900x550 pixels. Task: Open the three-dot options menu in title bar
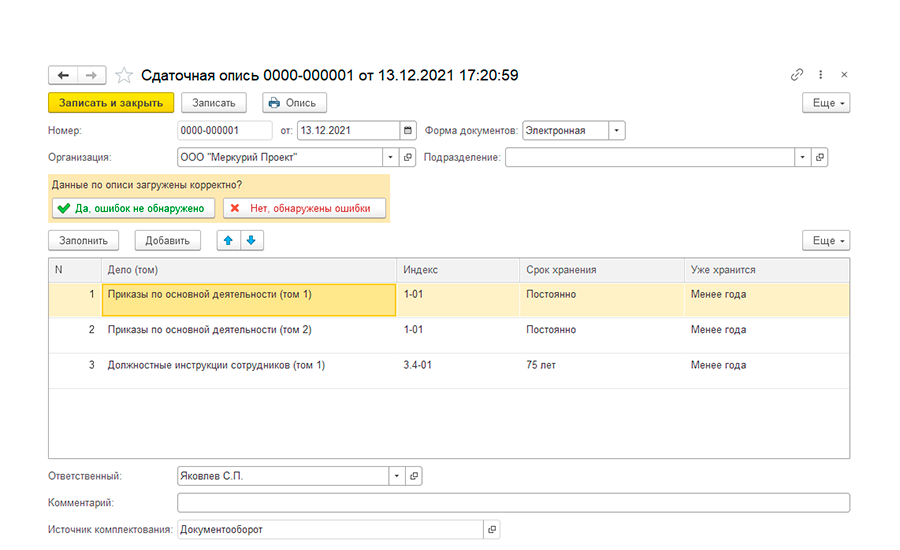point(821,75)
